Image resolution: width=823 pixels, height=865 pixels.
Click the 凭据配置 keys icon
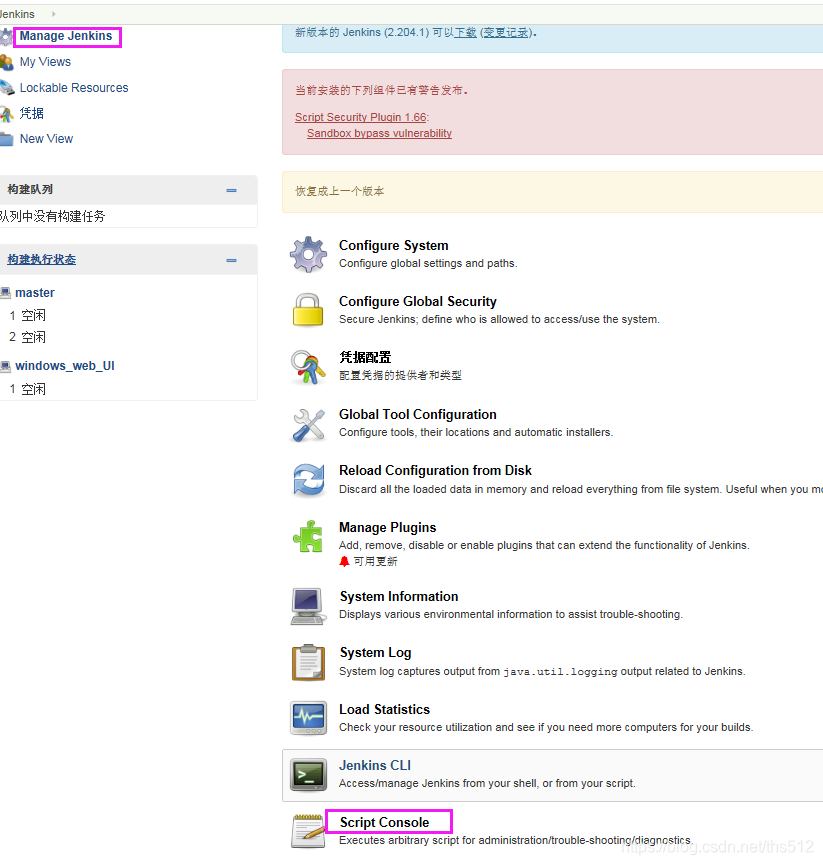[308, 367]
